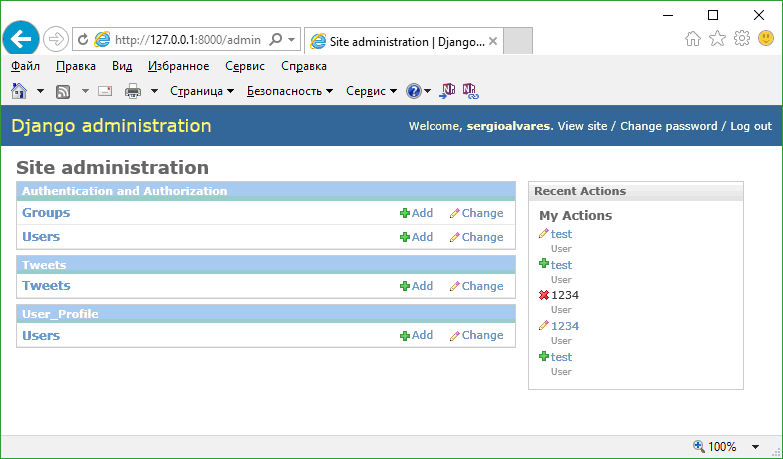
Task: Expand the zoom level dropdown arrow
Action: (x=756, y=447)
